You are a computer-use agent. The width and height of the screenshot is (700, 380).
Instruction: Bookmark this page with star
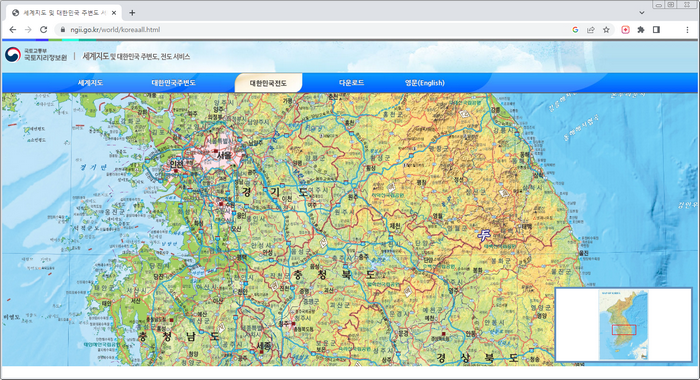pyautogui.click(x=606, y=29)
